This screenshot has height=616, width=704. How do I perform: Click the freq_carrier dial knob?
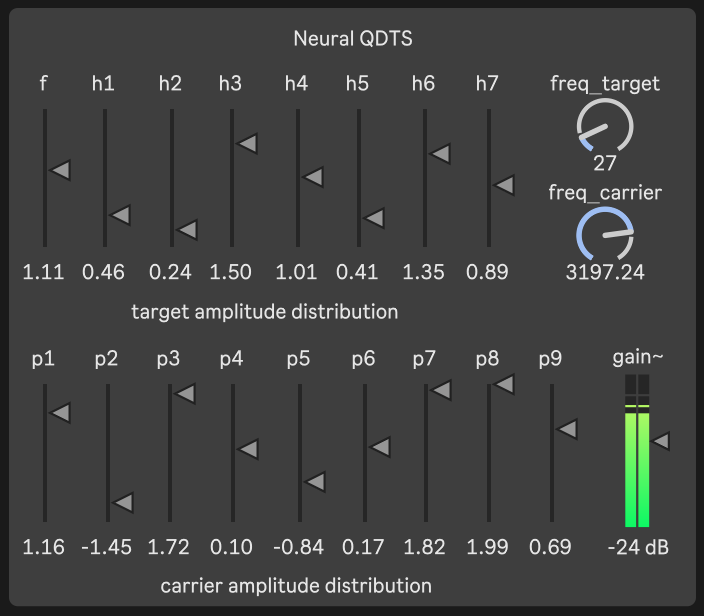pyautogui.click(x=605, y=235)
